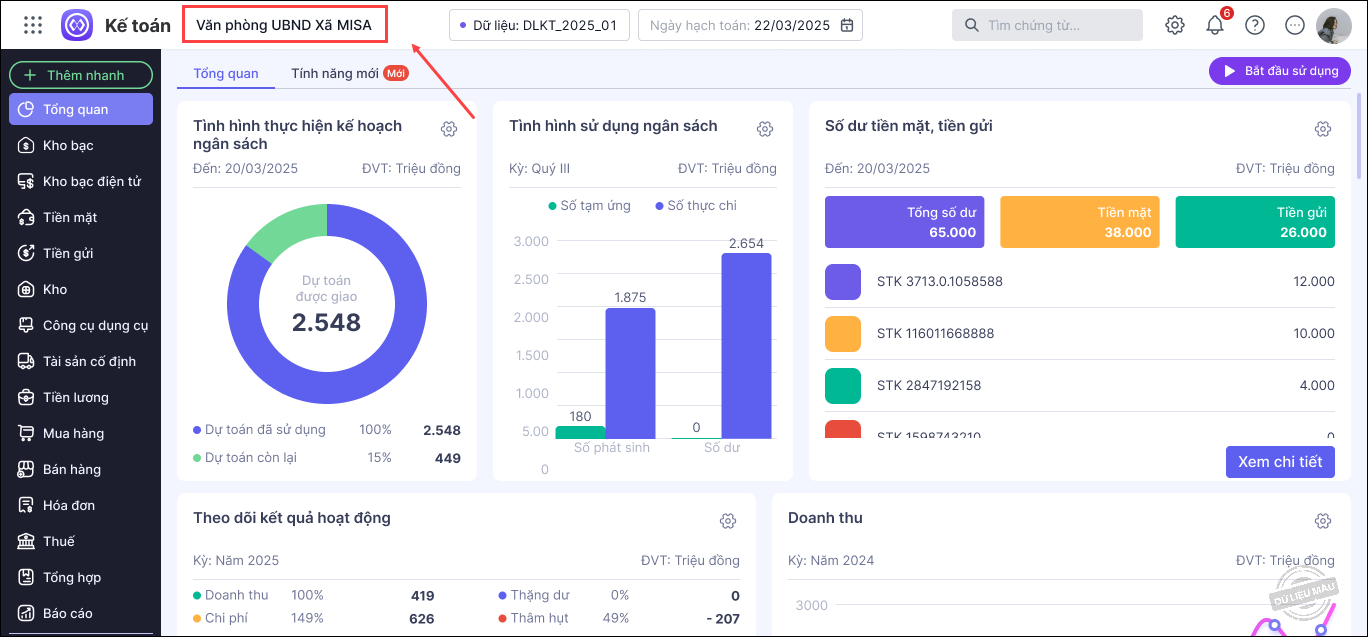
Task: Toggle the Số tạm ứng legend series
Action: 589,205
